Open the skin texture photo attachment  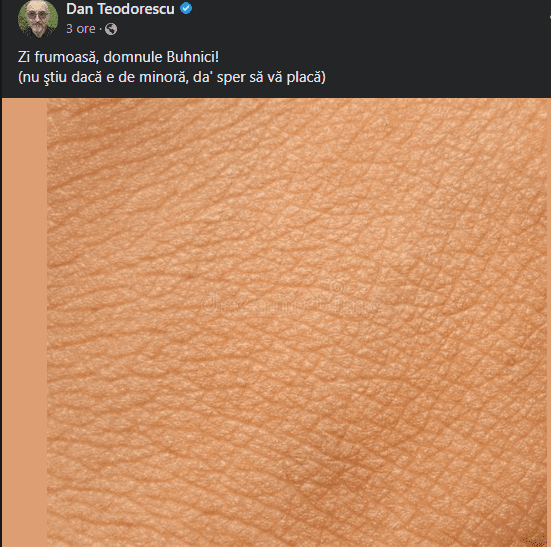tap(297, 322)
